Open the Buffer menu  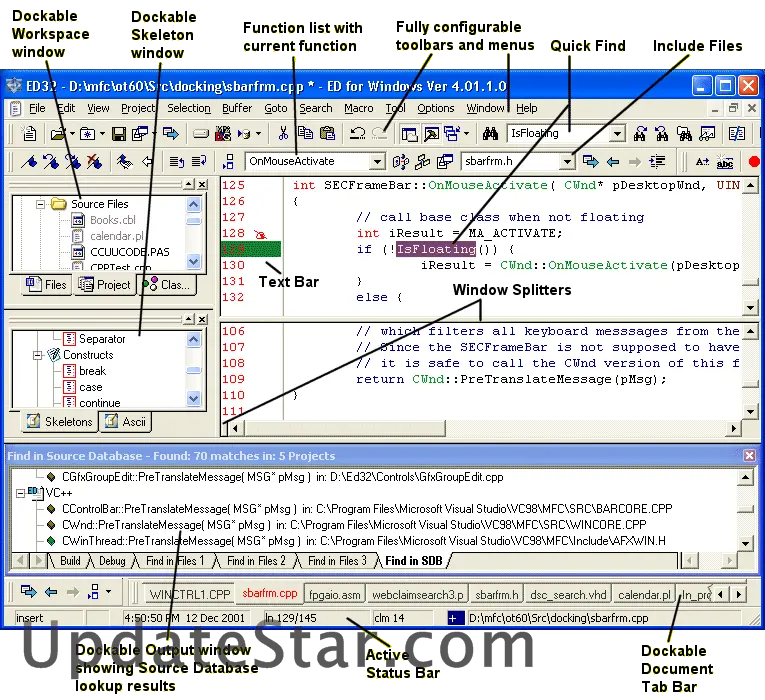pos(237,108)
